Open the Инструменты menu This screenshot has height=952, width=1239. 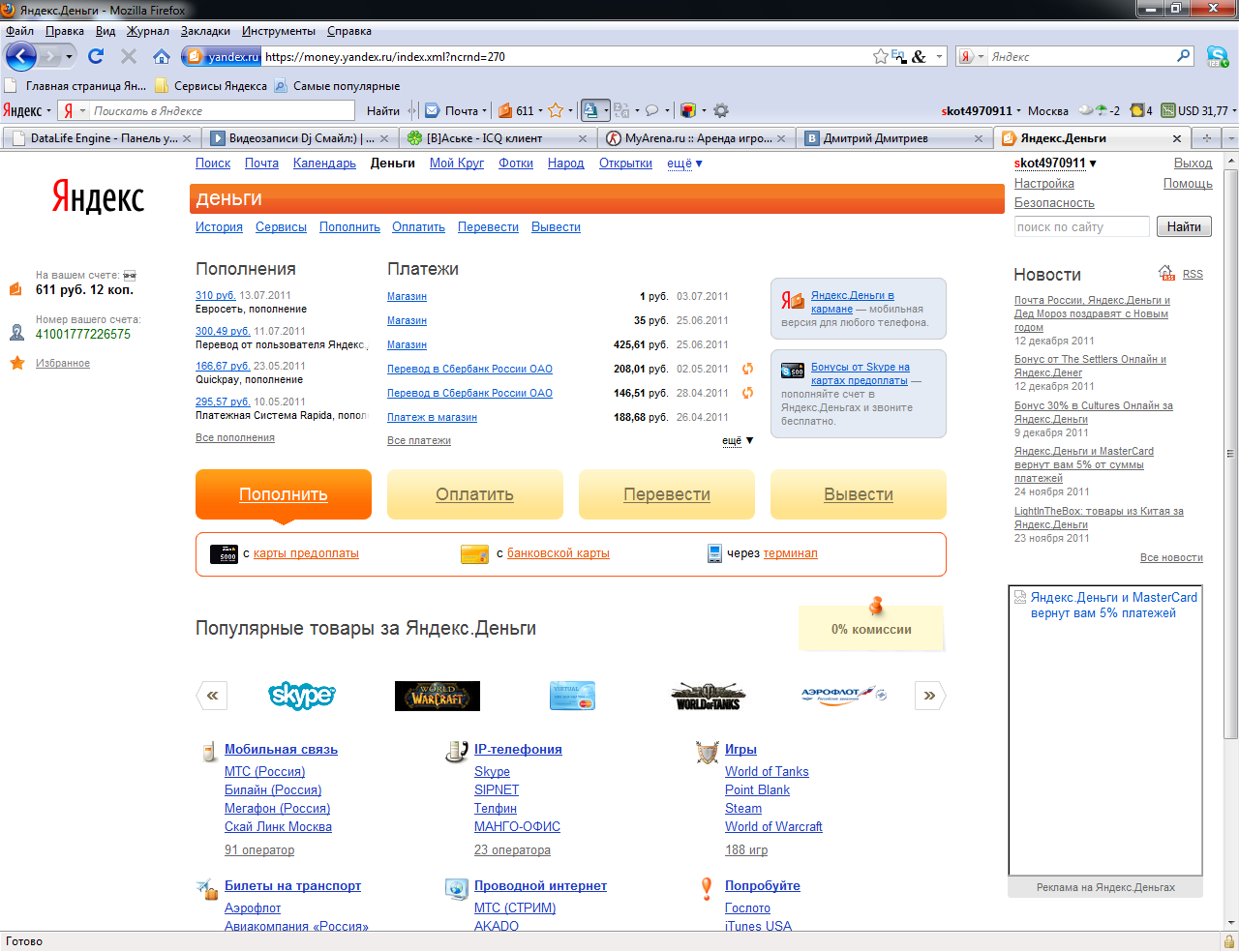pos(279,31)
